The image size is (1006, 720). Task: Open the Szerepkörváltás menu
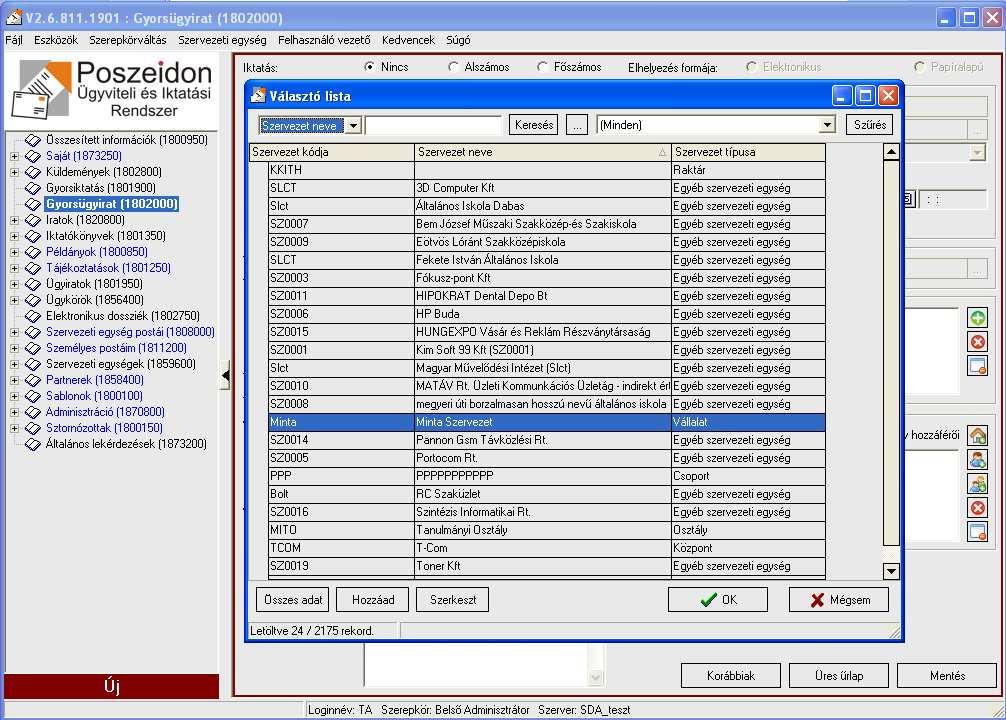[128, 40]
